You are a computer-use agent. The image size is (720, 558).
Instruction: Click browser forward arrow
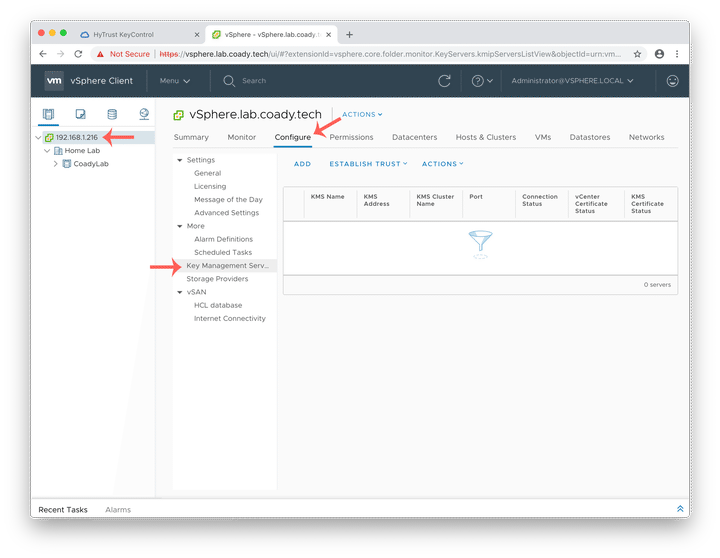point(60,54)
